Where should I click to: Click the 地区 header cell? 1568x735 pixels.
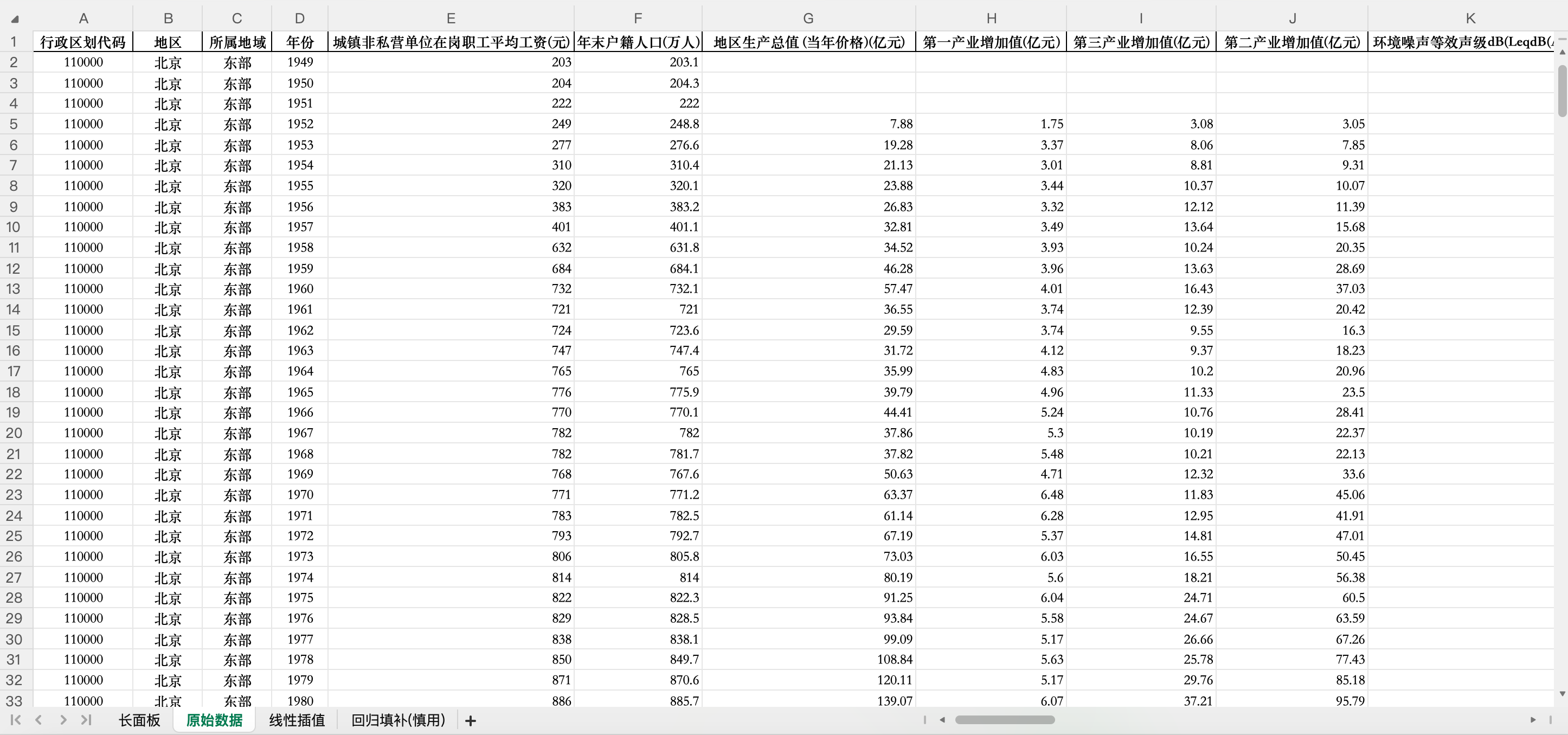pyautogui.click(x=168, y=41)
